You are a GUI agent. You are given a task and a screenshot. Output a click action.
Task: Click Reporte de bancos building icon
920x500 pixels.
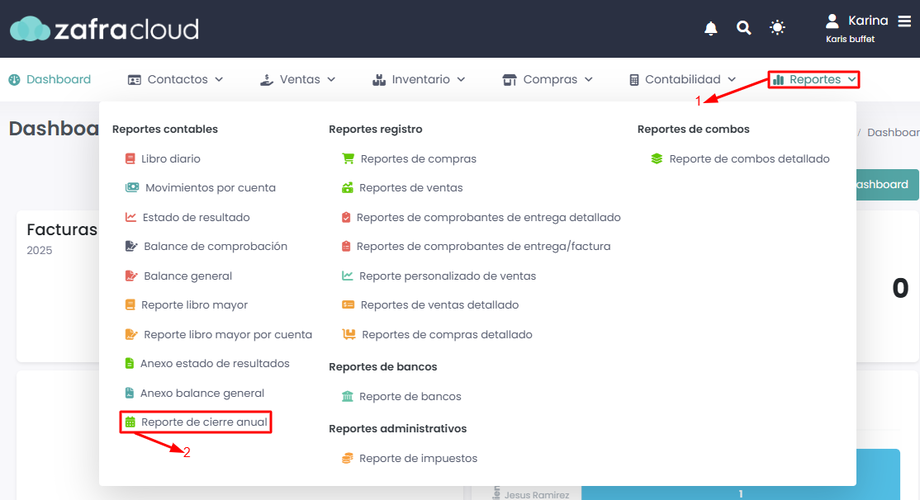click(x=347, y=397)
